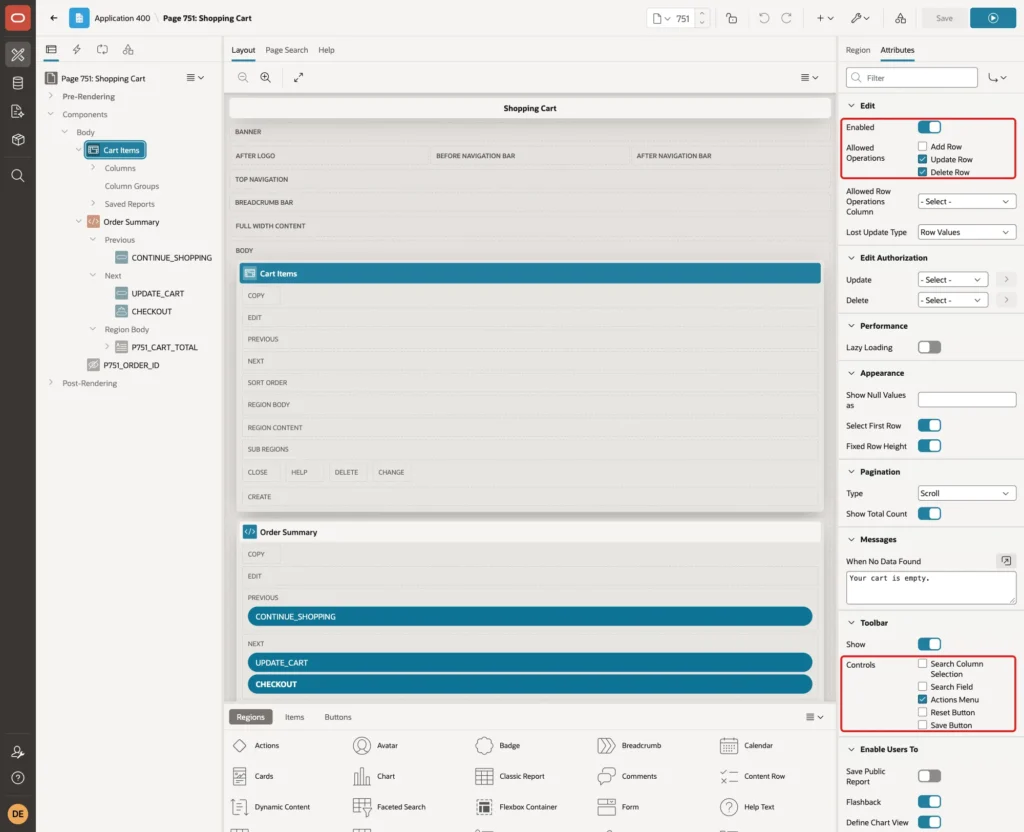This screenshot has height=832, width=1024.
Task: Switch to the Rendering tree tab
Action: click(x=51, y=50)
